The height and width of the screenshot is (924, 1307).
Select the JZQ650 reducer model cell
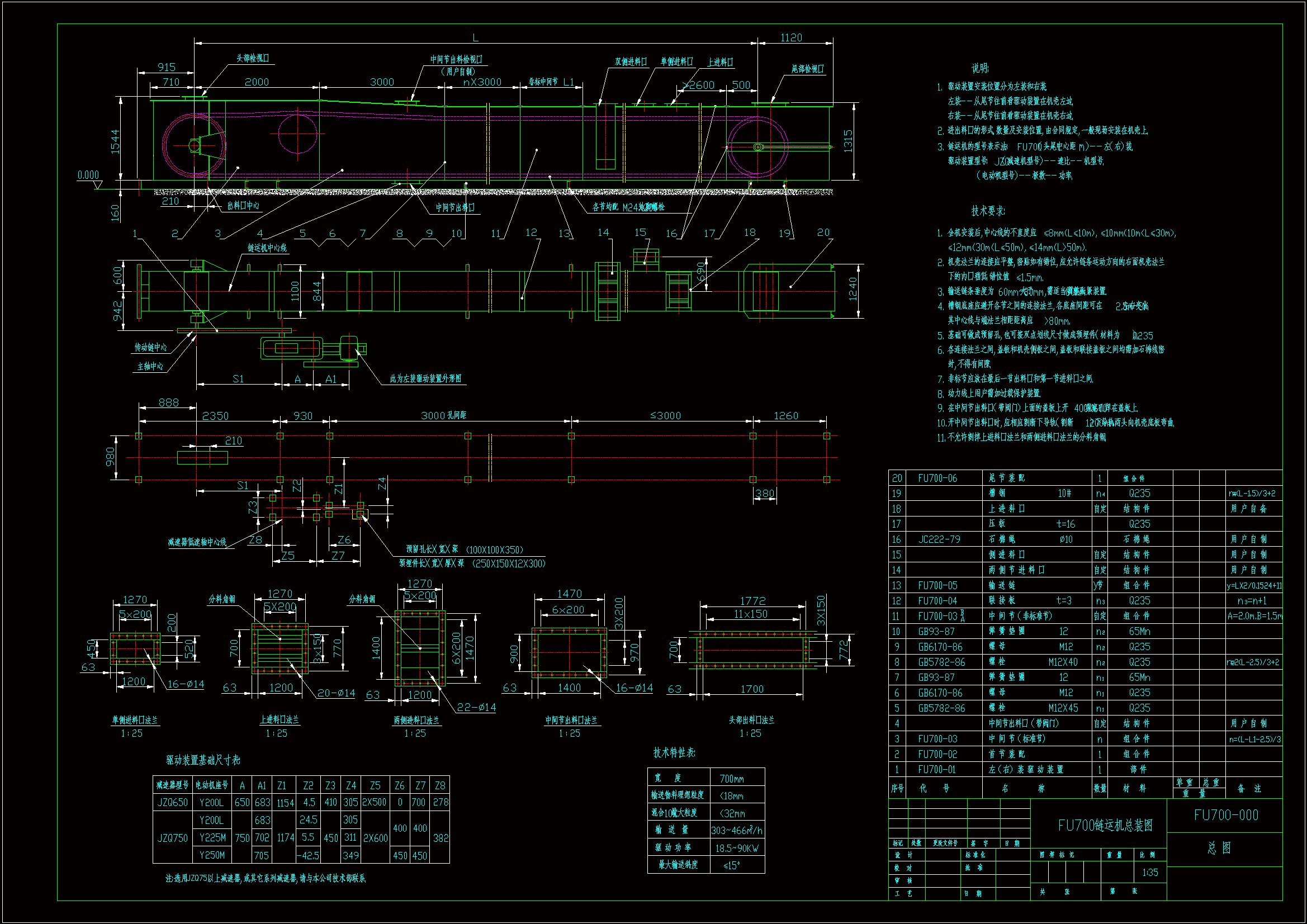click(173, 802)
